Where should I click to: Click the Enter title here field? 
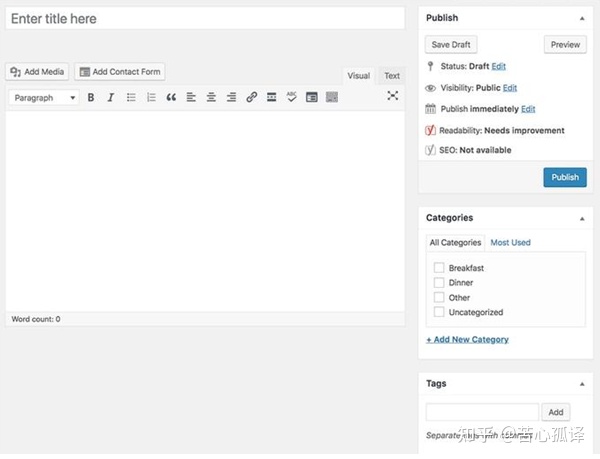(x=205, y=19)
